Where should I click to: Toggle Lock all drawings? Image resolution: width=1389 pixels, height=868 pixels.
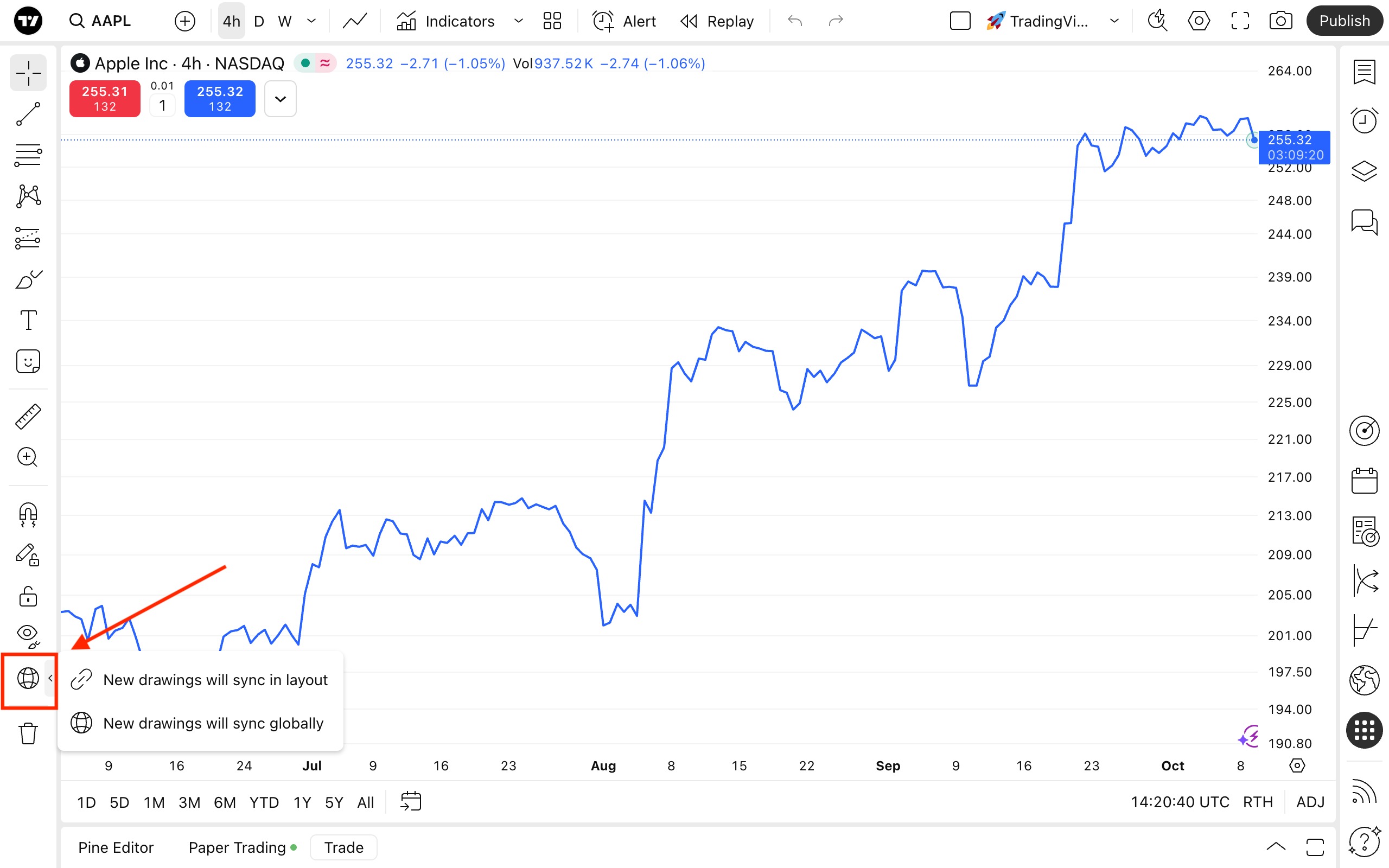click(28, 596)
